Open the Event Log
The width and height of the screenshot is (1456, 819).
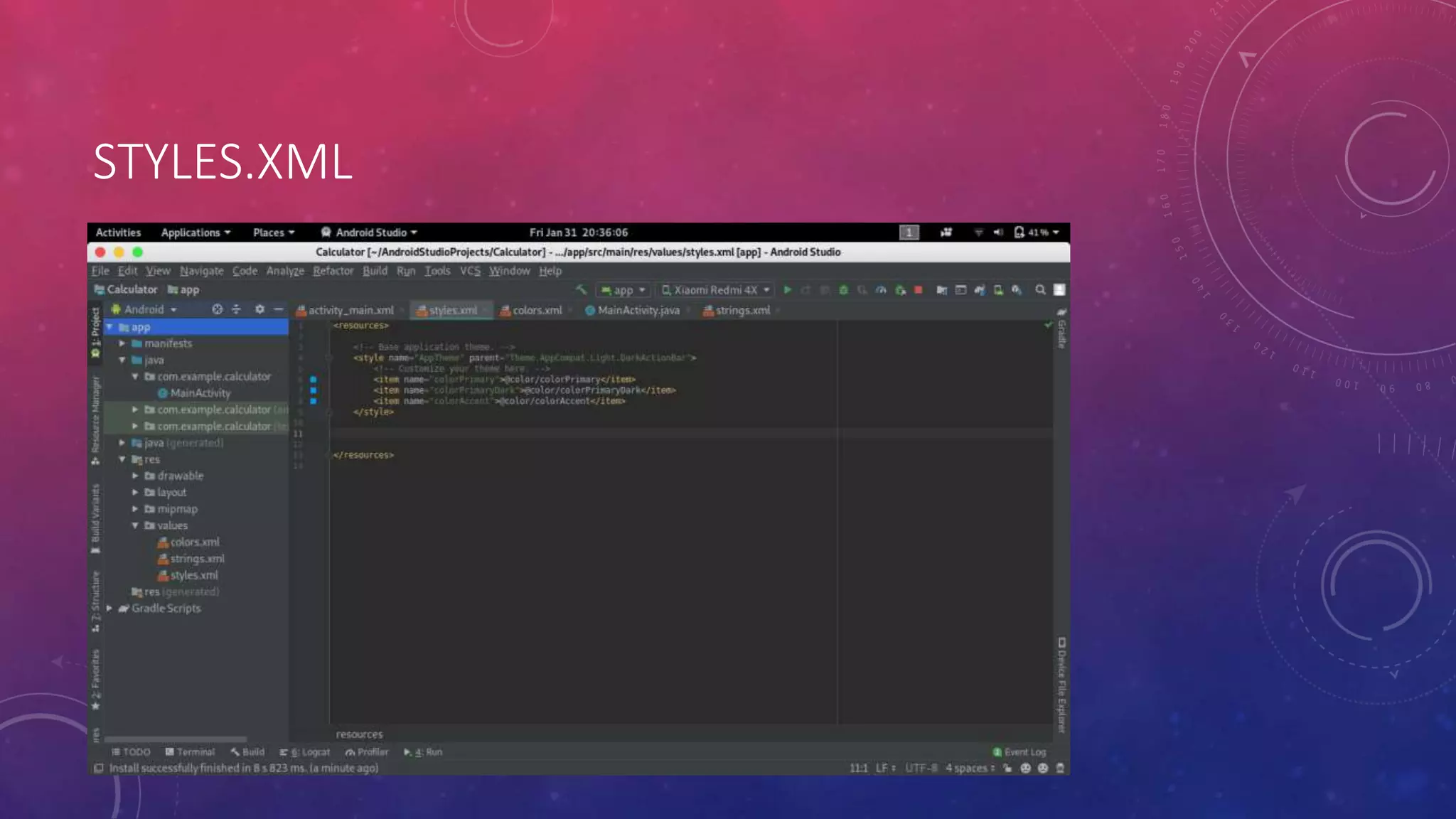[1019, 752]
